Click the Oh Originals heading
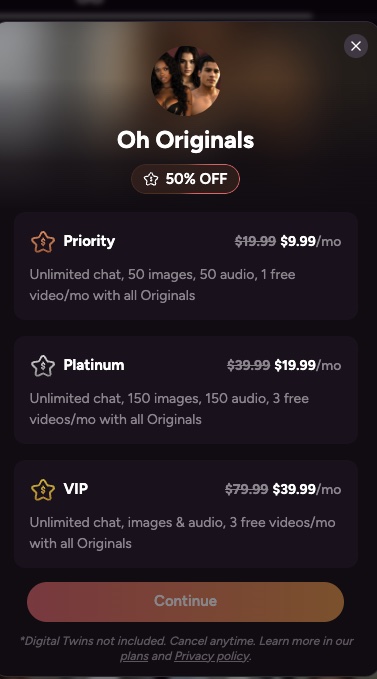Viewport: 377px width, 679px height. click(186, 140)
